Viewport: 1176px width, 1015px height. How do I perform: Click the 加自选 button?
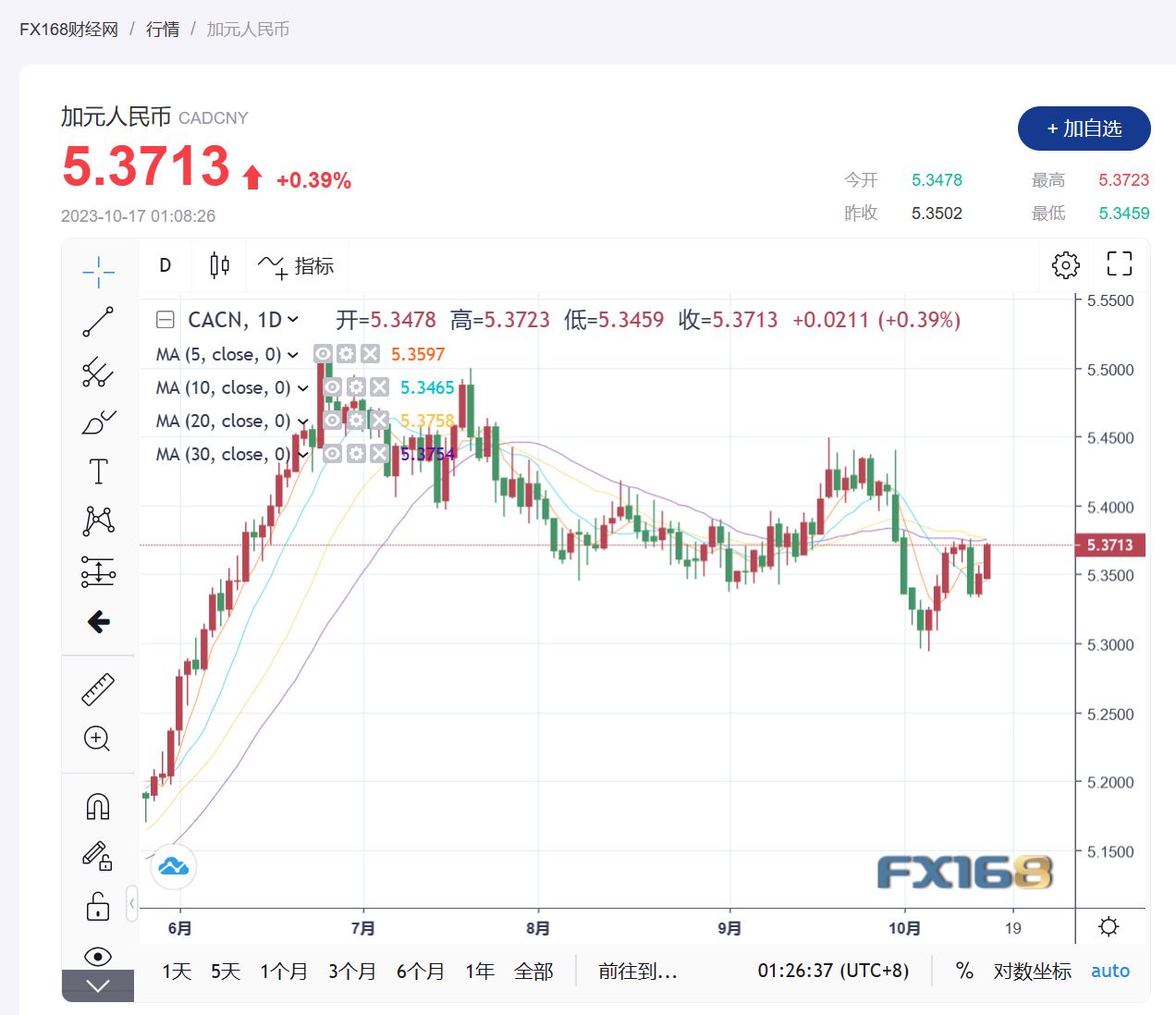click(1084, 128)
